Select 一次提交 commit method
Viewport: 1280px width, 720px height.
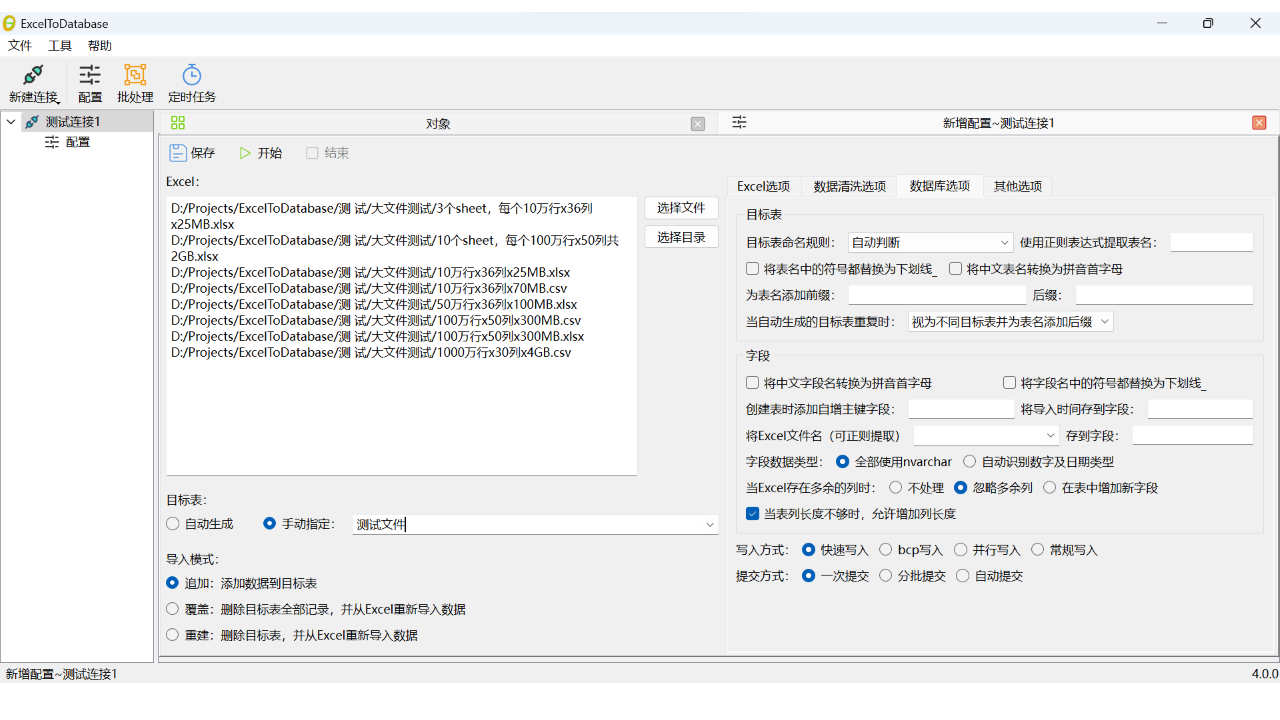click(809, 576)
